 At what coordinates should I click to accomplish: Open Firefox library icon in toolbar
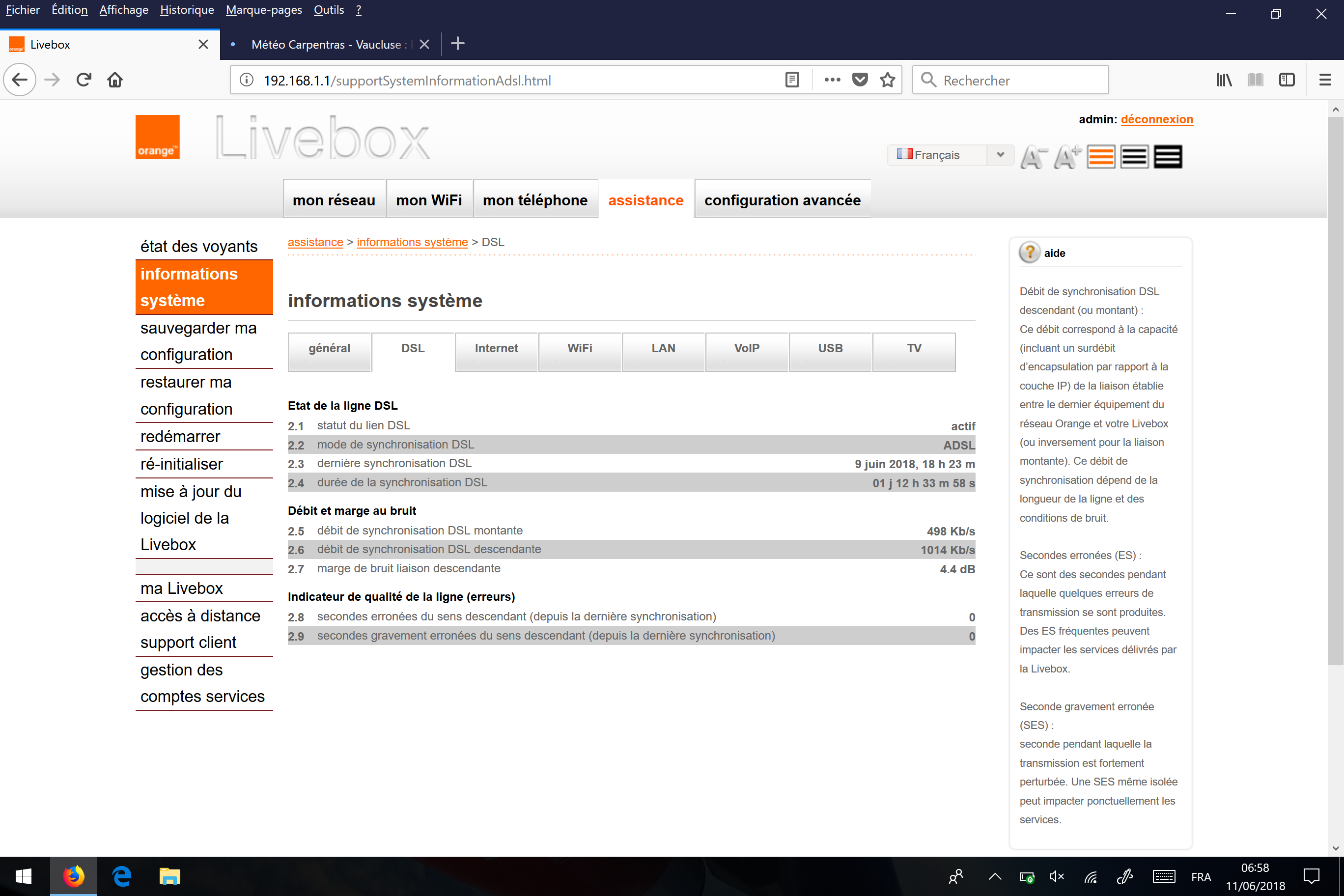click(x=1224, y=80)
